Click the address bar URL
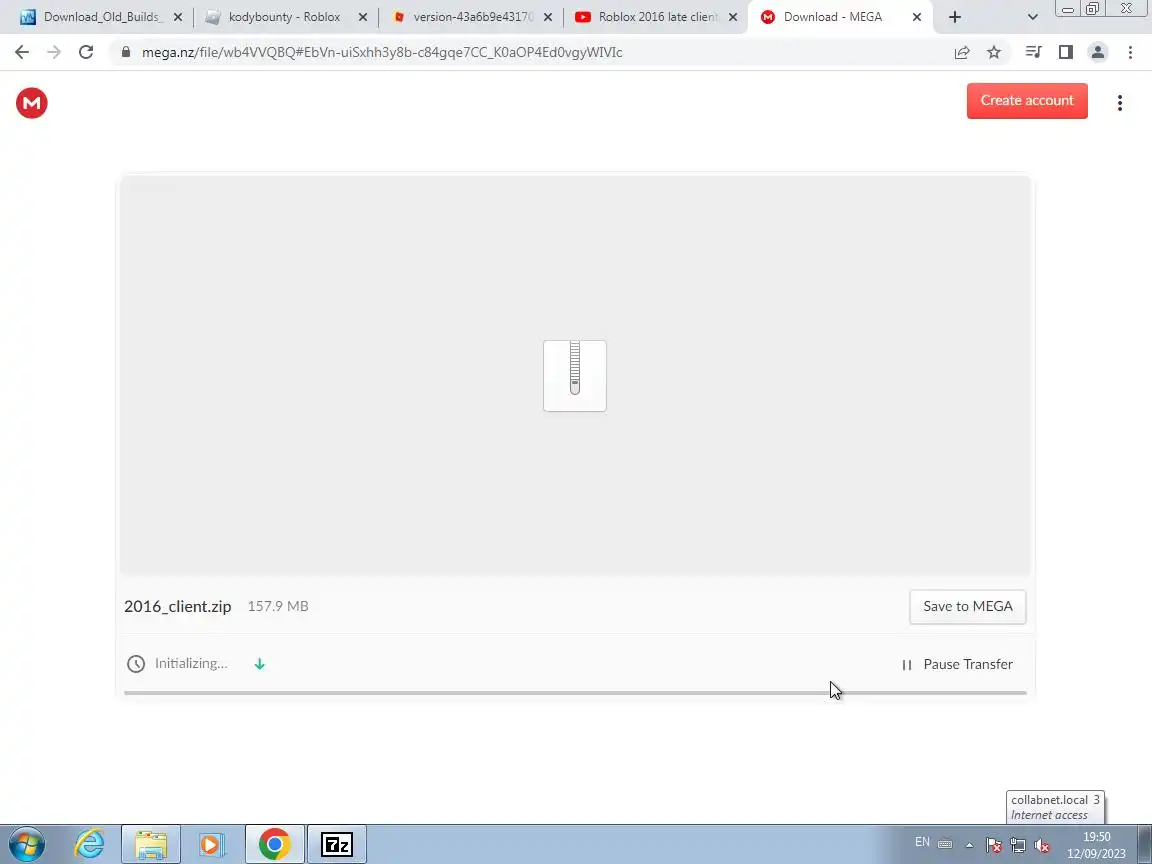The image size is (1152, 864). coord(382,52)
